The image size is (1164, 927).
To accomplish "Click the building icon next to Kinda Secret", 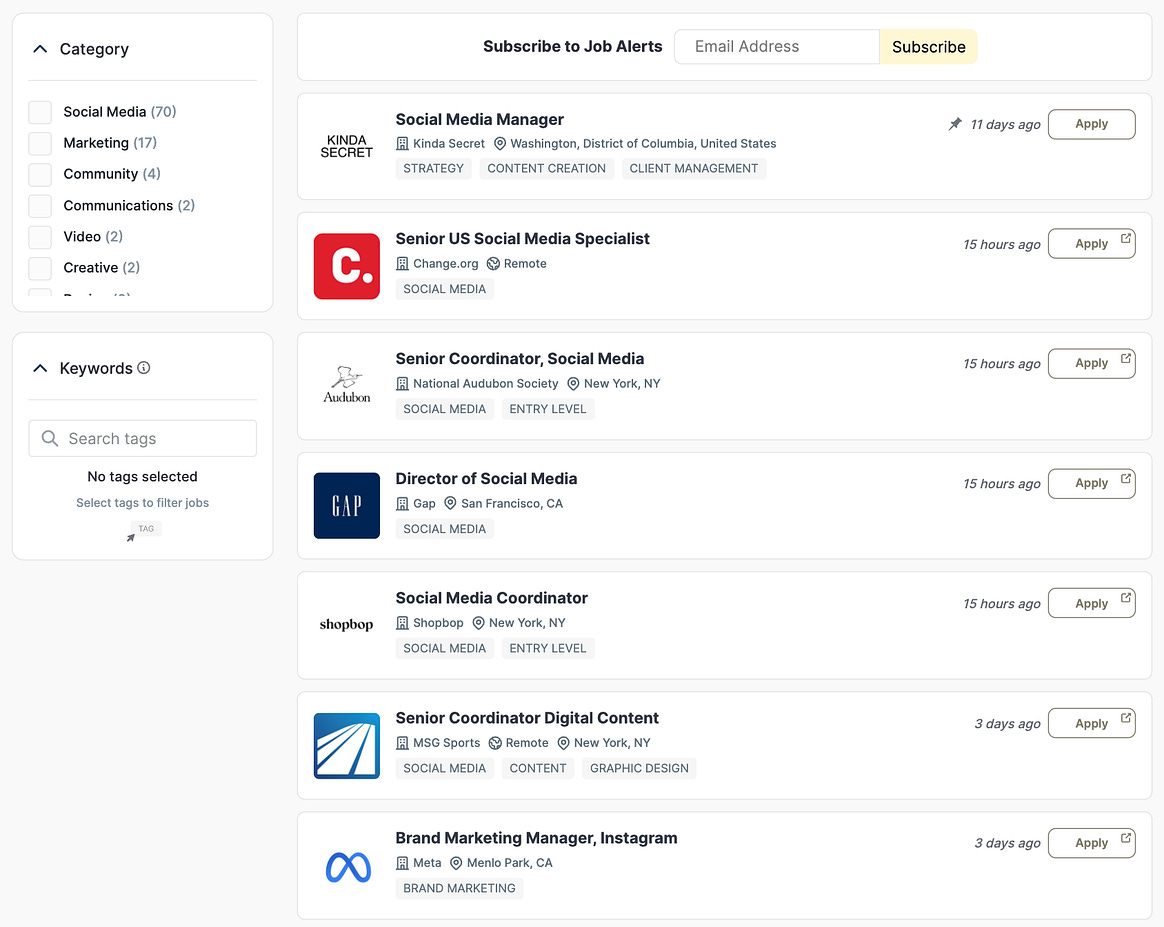I will 402,143.
